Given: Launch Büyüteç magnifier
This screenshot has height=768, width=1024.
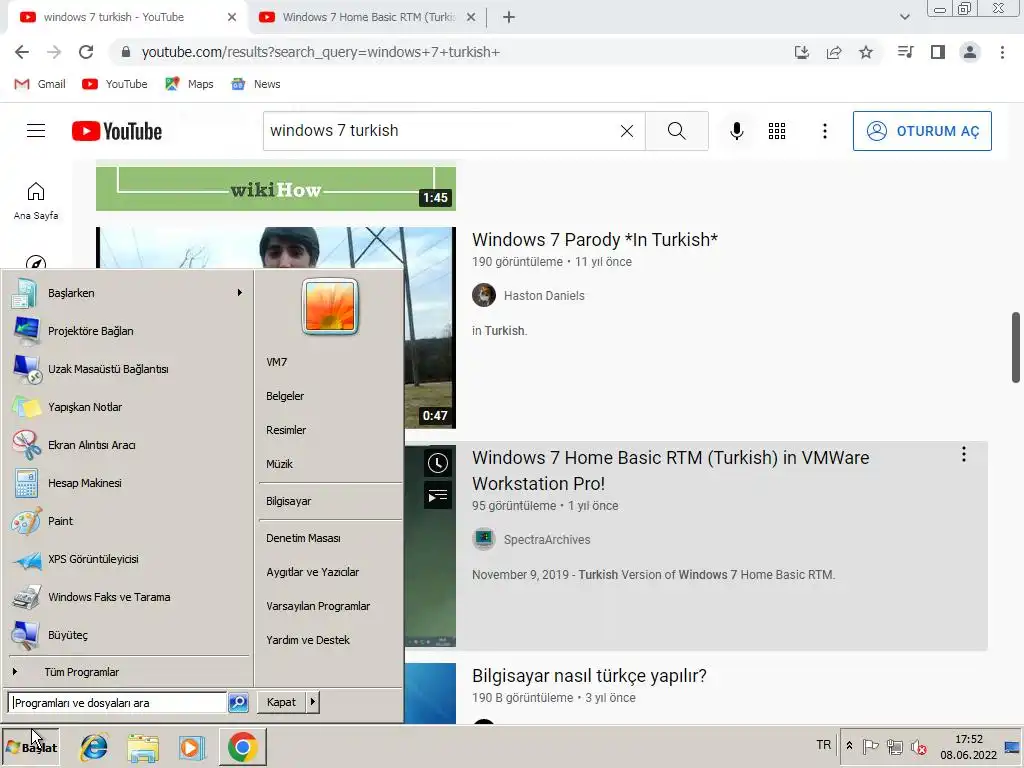Looking at the screenshot, I should [x=129, y=635].
